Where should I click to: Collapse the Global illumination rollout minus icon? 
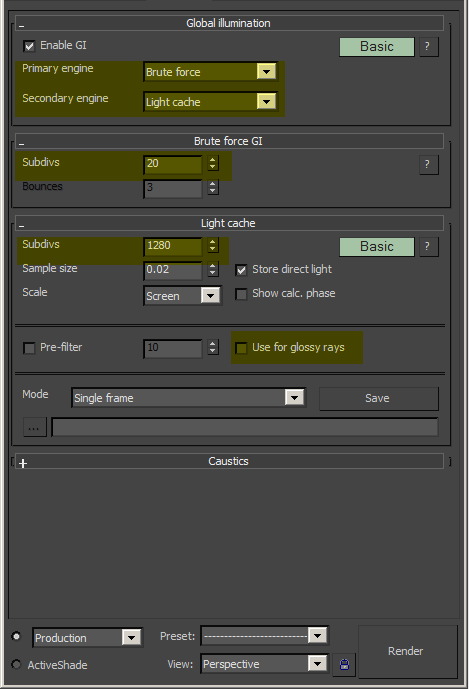pyautogui.click(x=22, y=25)
